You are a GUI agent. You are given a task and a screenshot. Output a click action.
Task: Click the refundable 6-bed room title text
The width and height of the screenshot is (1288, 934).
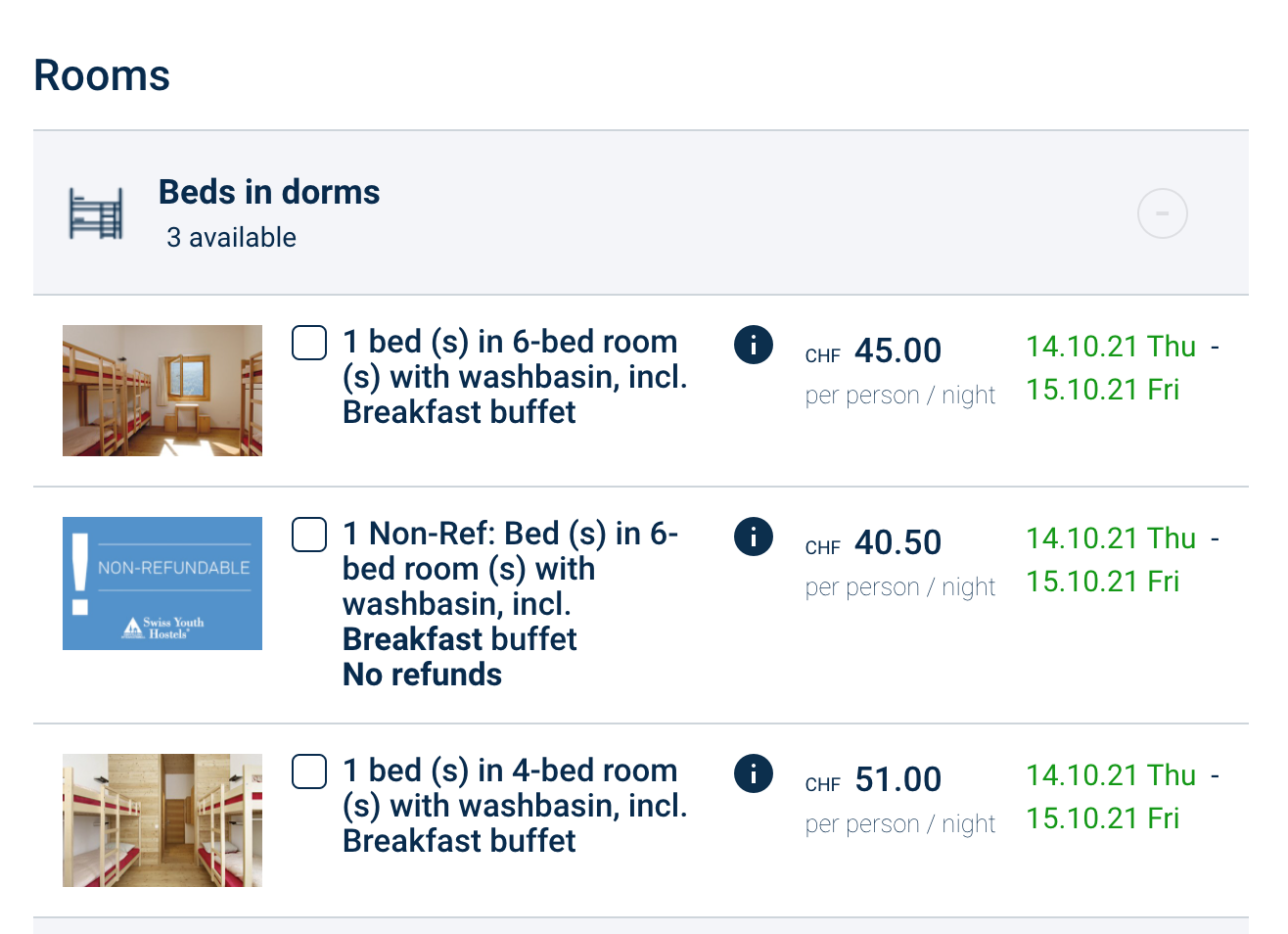pyautogui.click(x=514, y=377)
